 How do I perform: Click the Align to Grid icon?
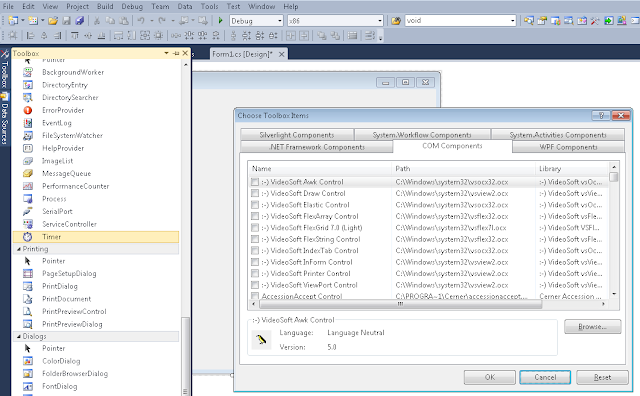pos(13,36)
